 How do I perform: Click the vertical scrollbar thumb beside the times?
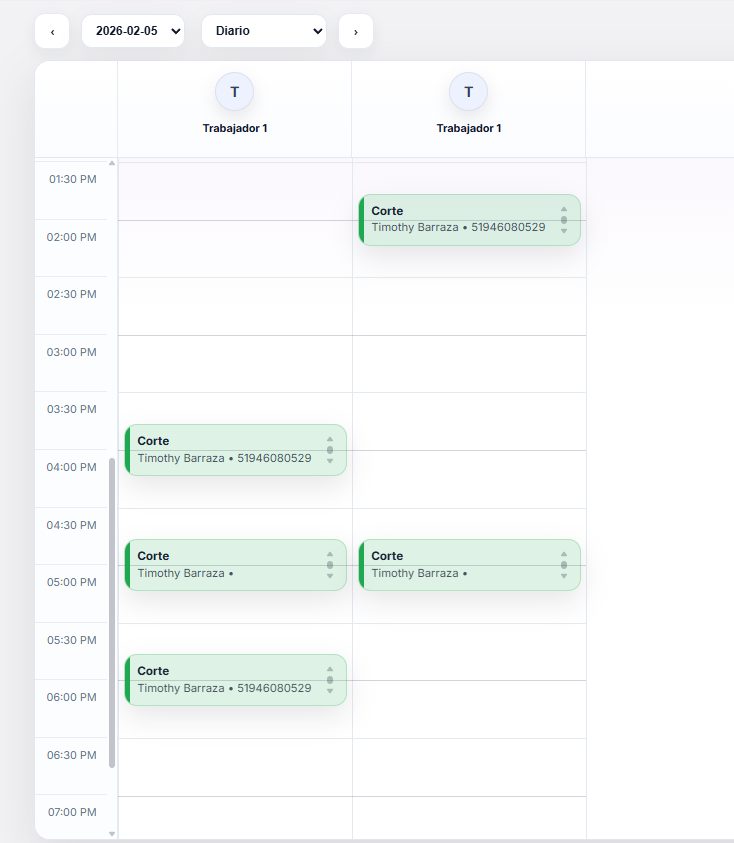[x=112, y=612]
